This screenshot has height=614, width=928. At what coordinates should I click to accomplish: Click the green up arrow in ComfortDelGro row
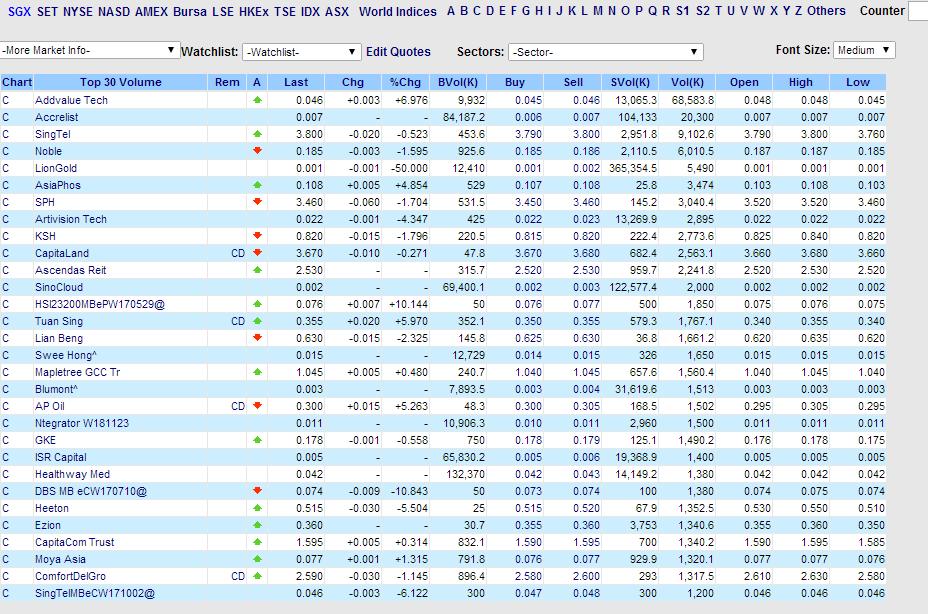pyautogui.click(x=257, y=576)
